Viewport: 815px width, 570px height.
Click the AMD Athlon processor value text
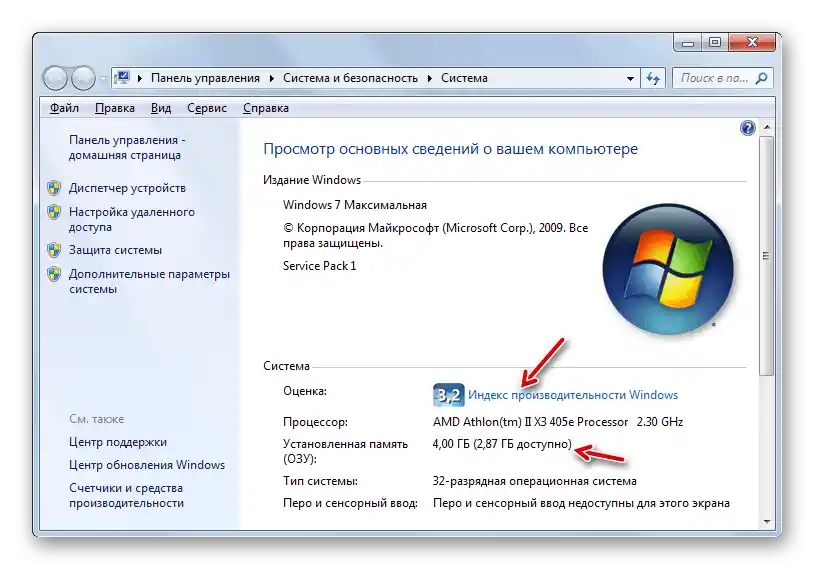click(x=558, y=422)
